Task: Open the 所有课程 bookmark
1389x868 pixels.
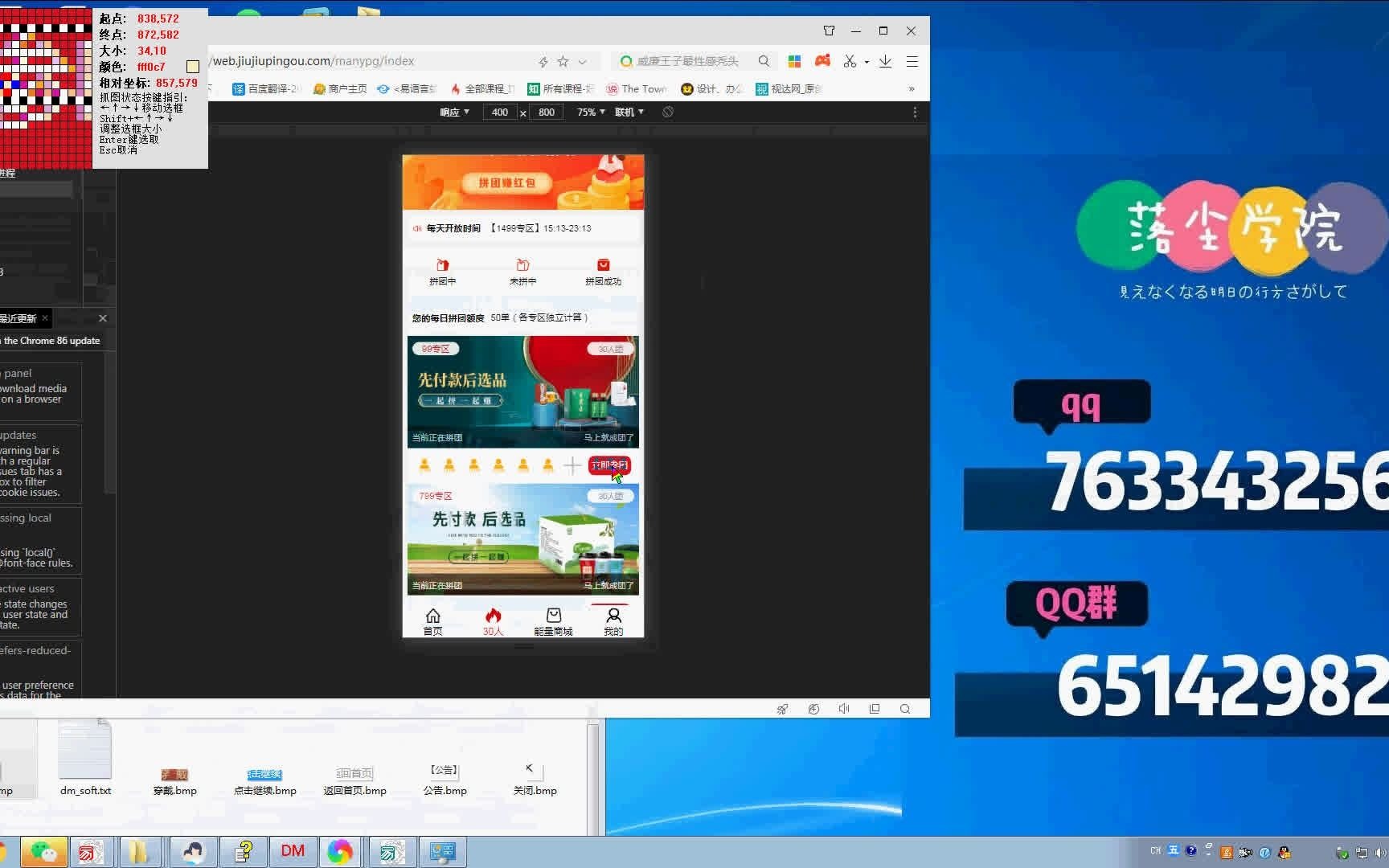Action: [560, 89]
